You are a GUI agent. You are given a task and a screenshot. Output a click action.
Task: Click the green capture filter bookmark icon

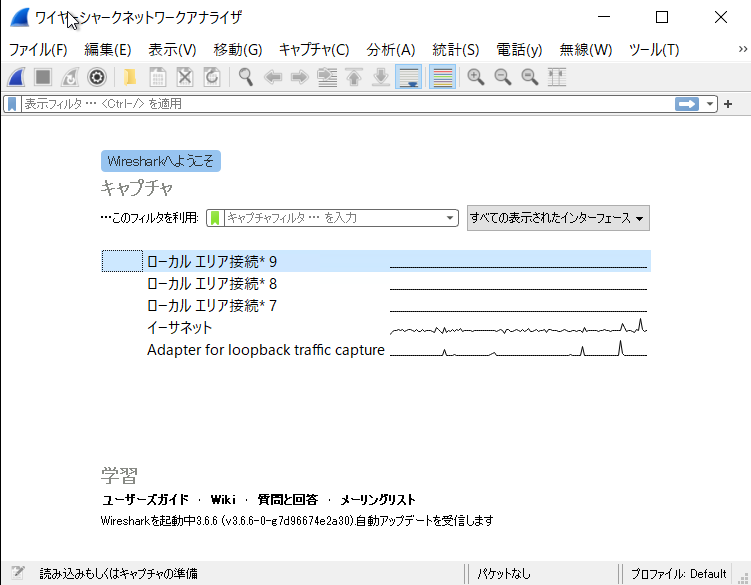(x=215, y=218)
